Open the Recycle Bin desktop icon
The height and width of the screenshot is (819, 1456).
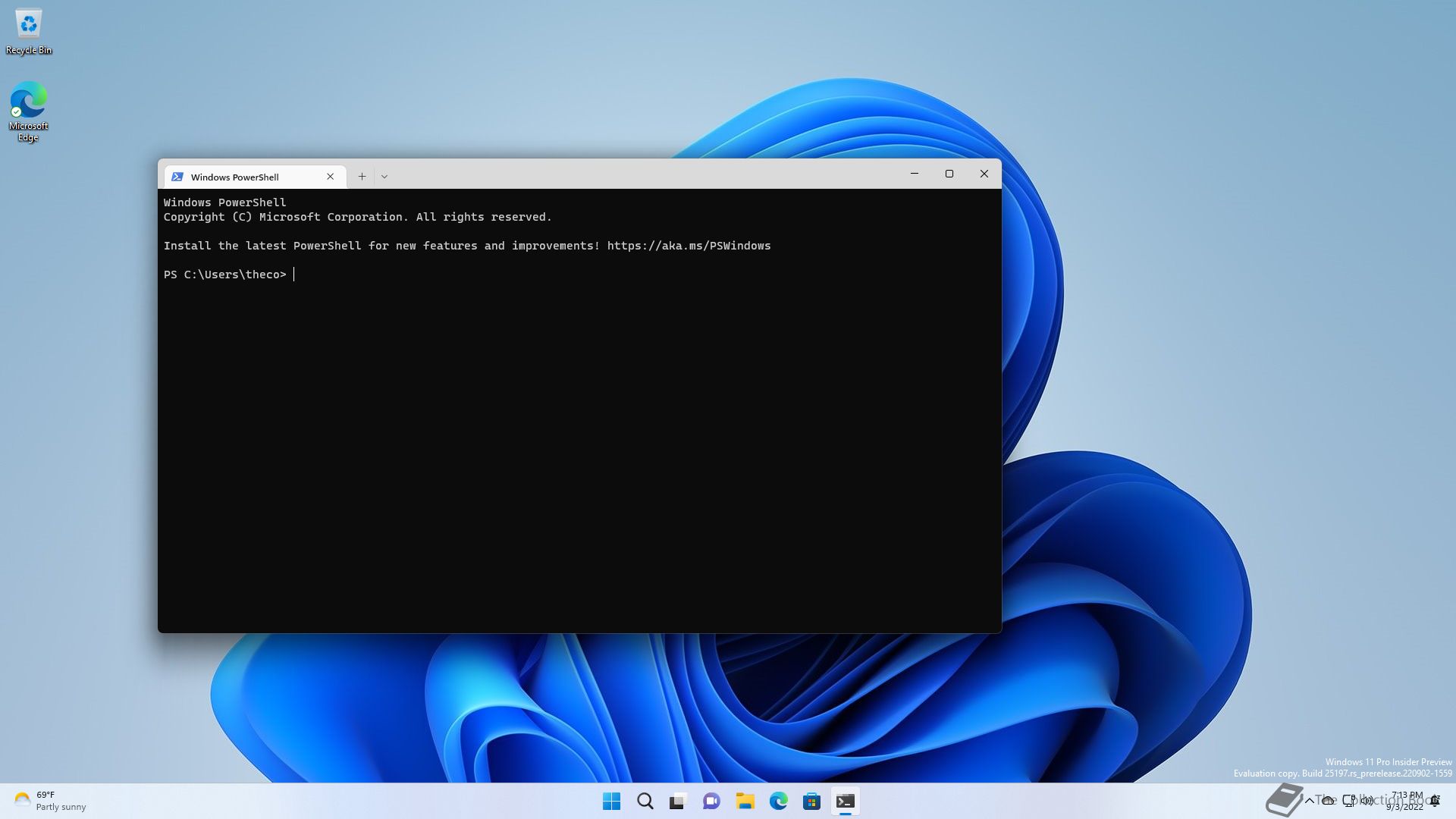click(29, 32)
